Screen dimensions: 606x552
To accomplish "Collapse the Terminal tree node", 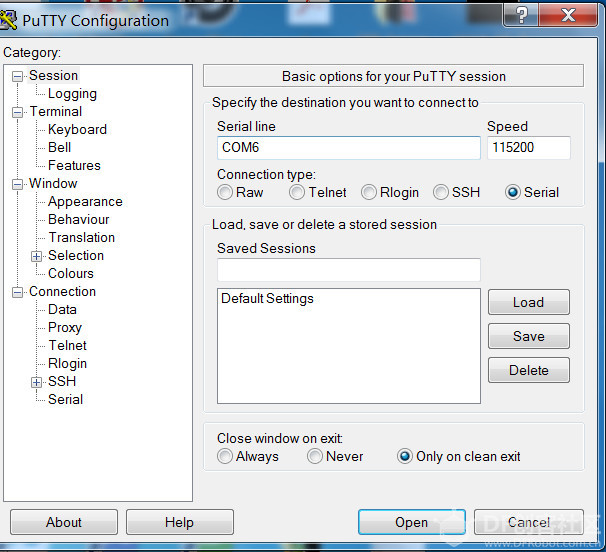I will pos(17,112).
